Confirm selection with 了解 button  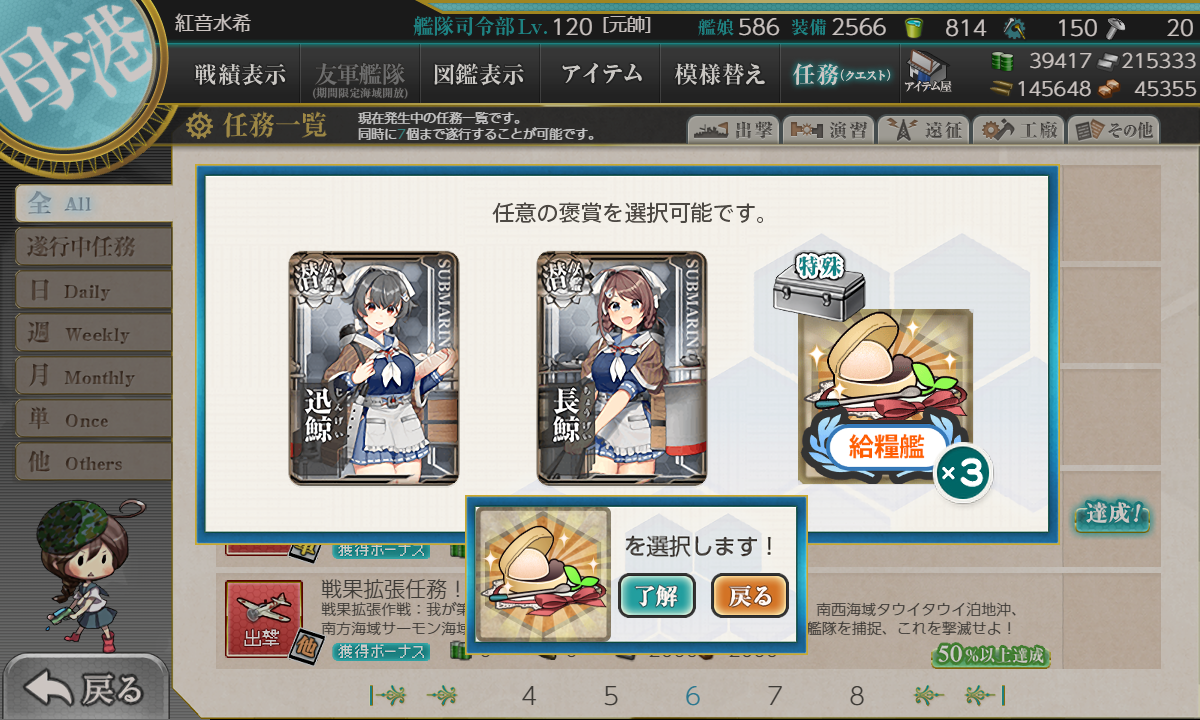tap(656, 596)
